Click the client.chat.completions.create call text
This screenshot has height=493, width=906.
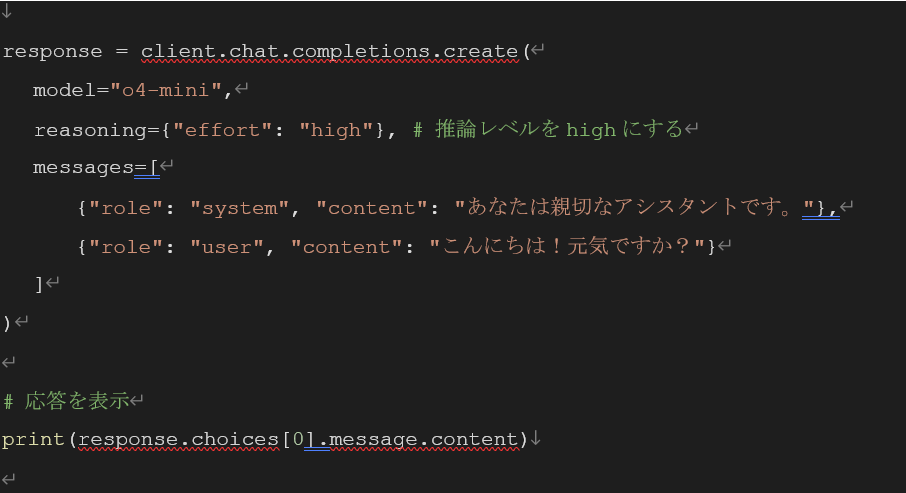click(330, 51)
